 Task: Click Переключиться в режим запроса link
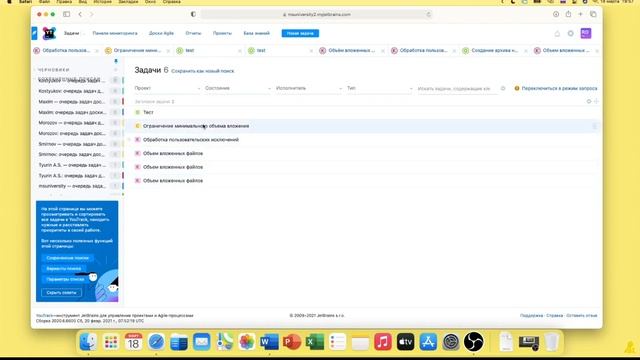[x=559, y=88]
